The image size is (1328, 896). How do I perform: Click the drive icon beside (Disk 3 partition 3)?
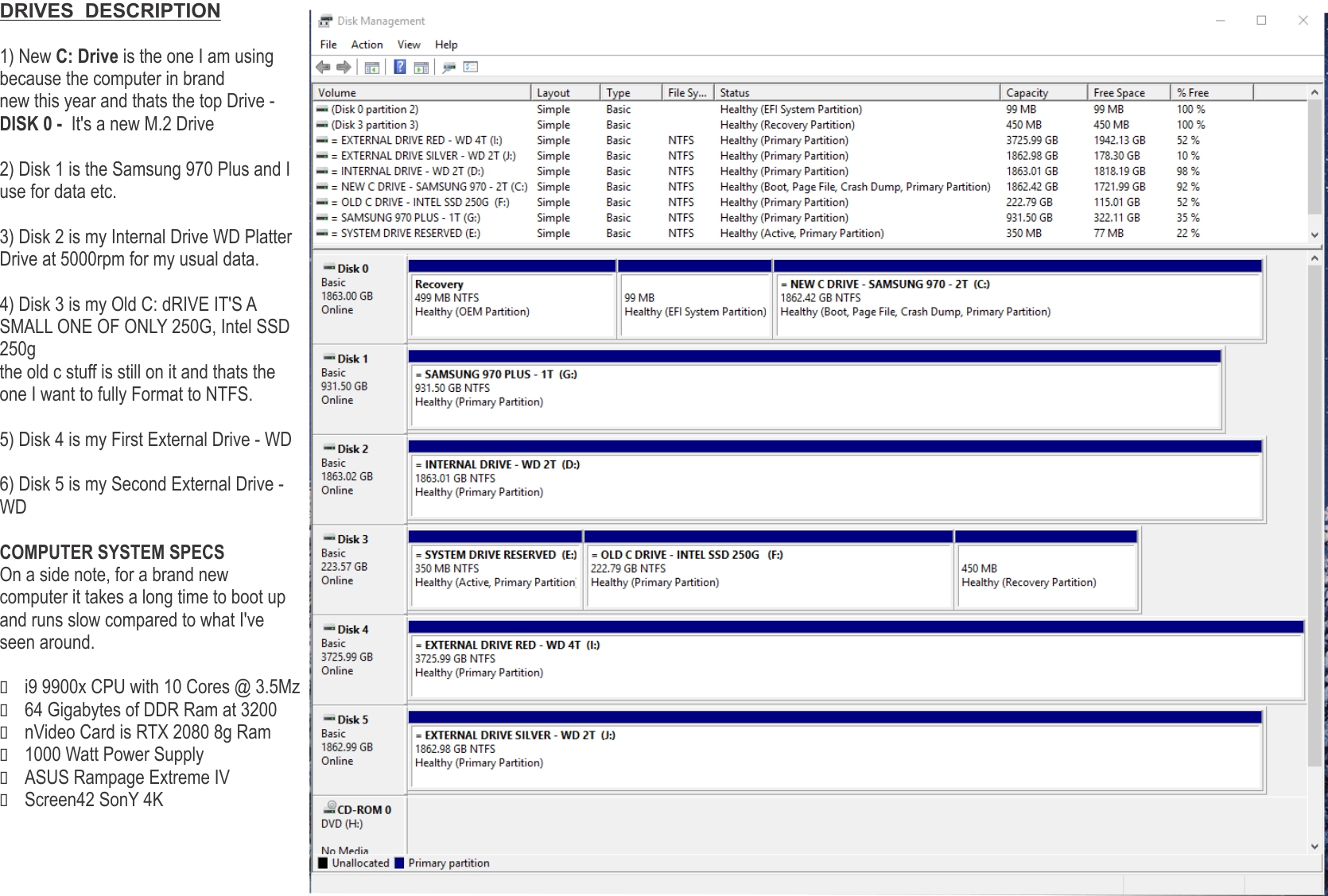322,125
